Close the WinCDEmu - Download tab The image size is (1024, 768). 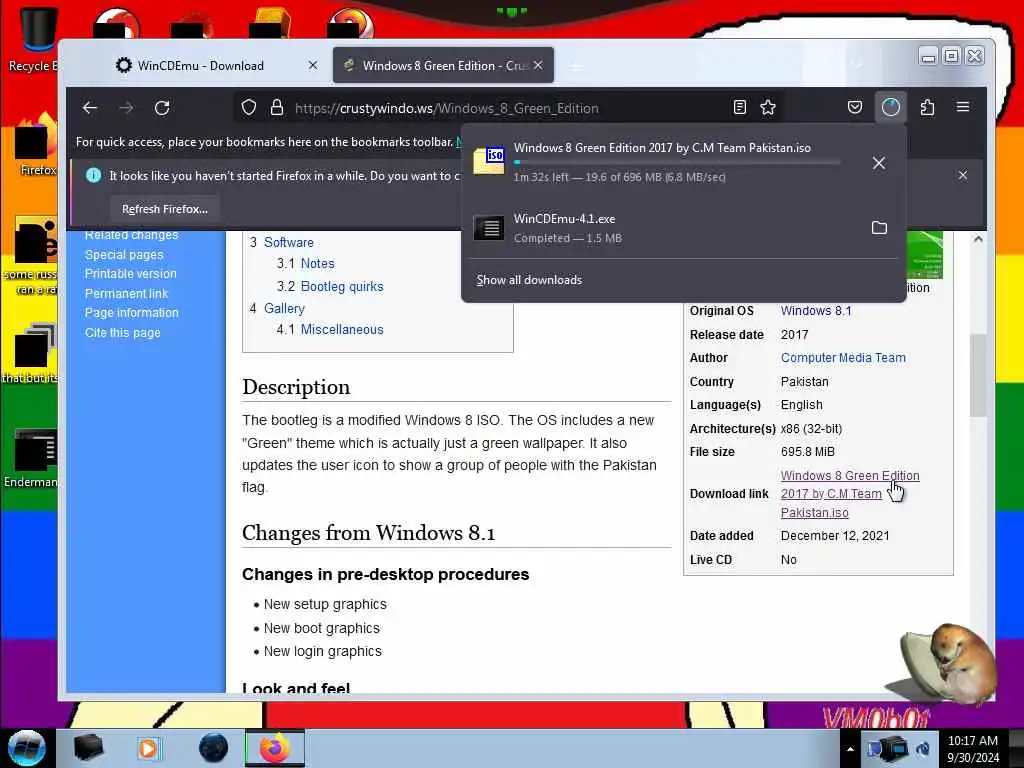pos(313,65)
